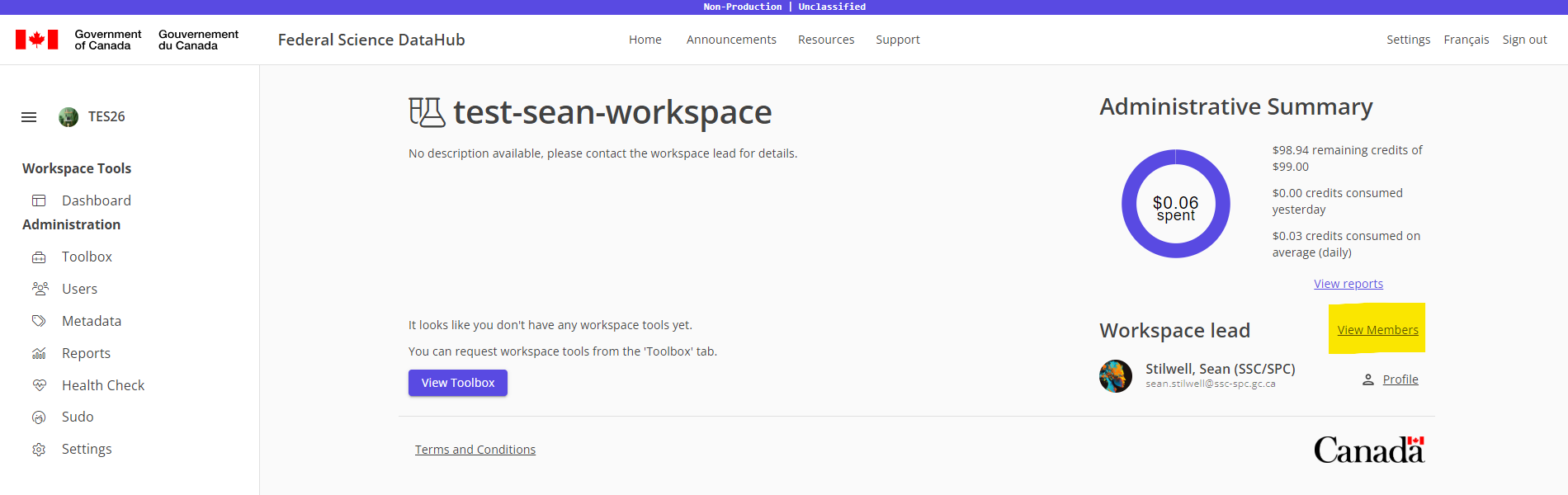Click the Metadata tag icon

[x=39, y=321]
